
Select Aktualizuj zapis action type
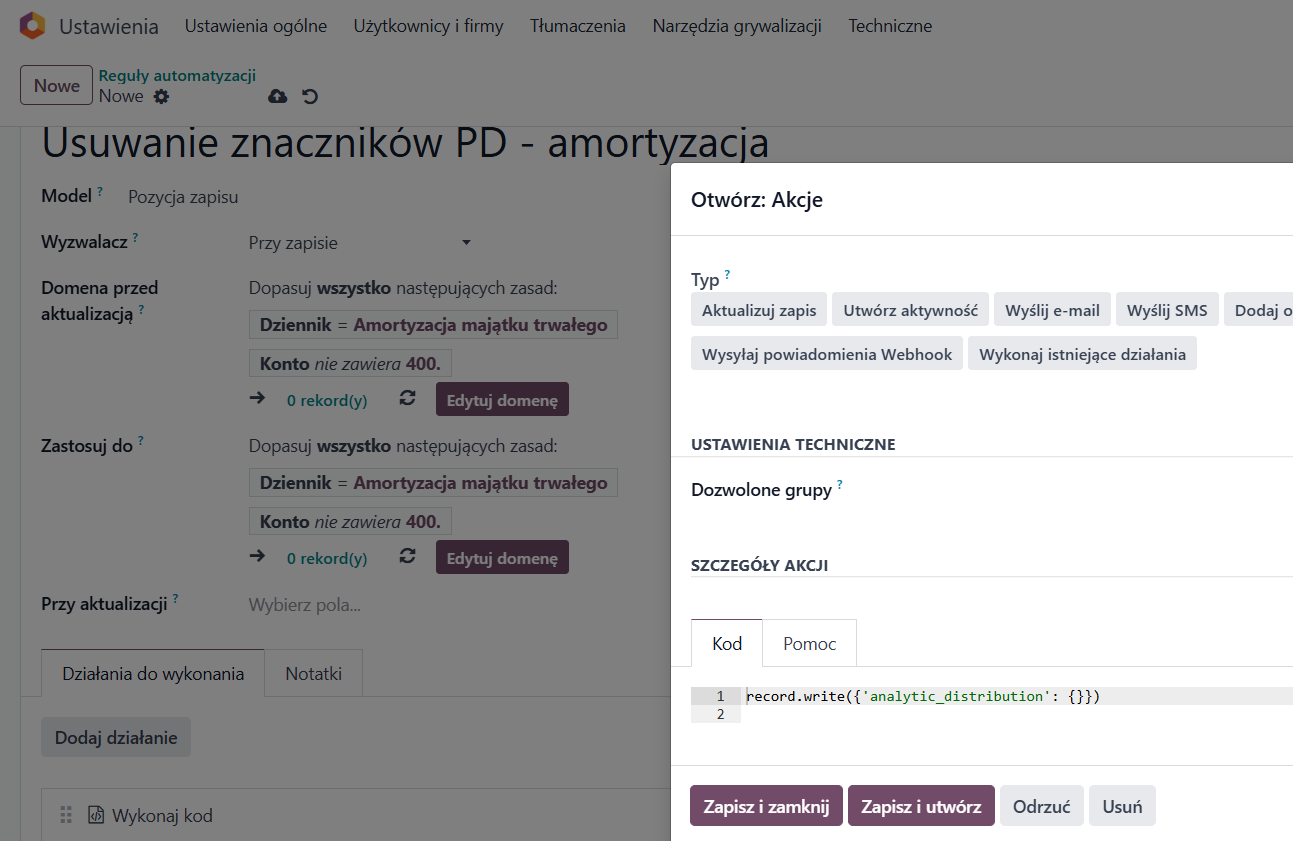coord(759,310)
